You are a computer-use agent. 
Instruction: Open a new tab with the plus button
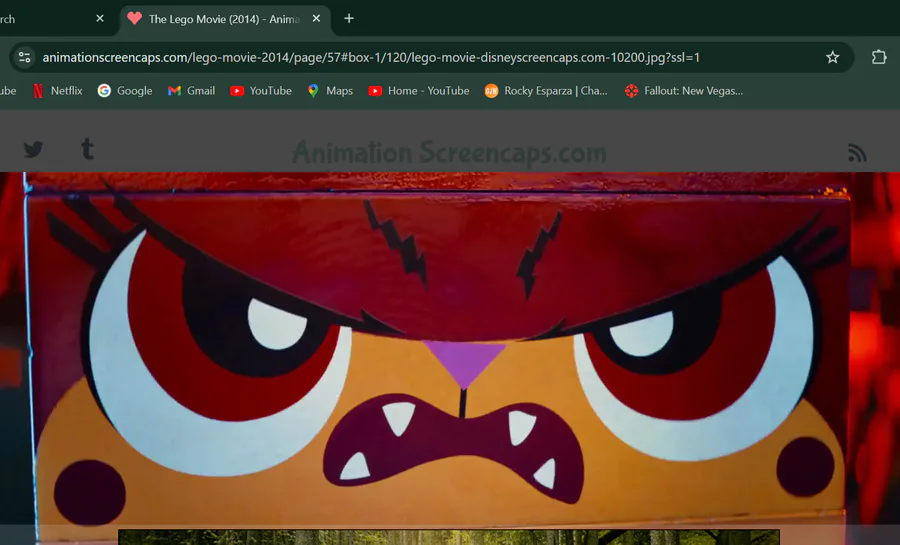pos(348,18)
